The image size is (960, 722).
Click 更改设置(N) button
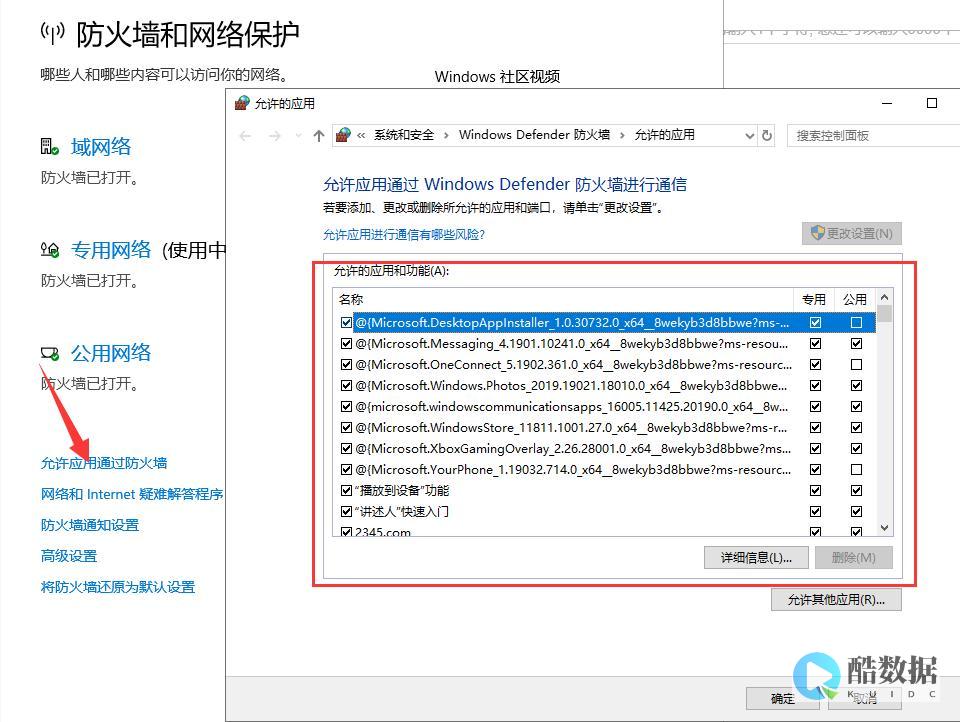point(852,233)
